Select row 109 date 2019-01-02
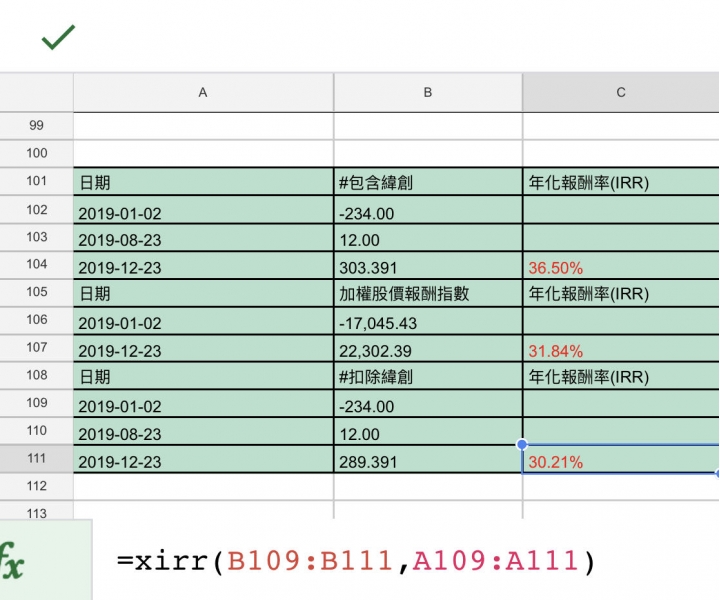Viewport: 720px width, 600px height. 203,404
